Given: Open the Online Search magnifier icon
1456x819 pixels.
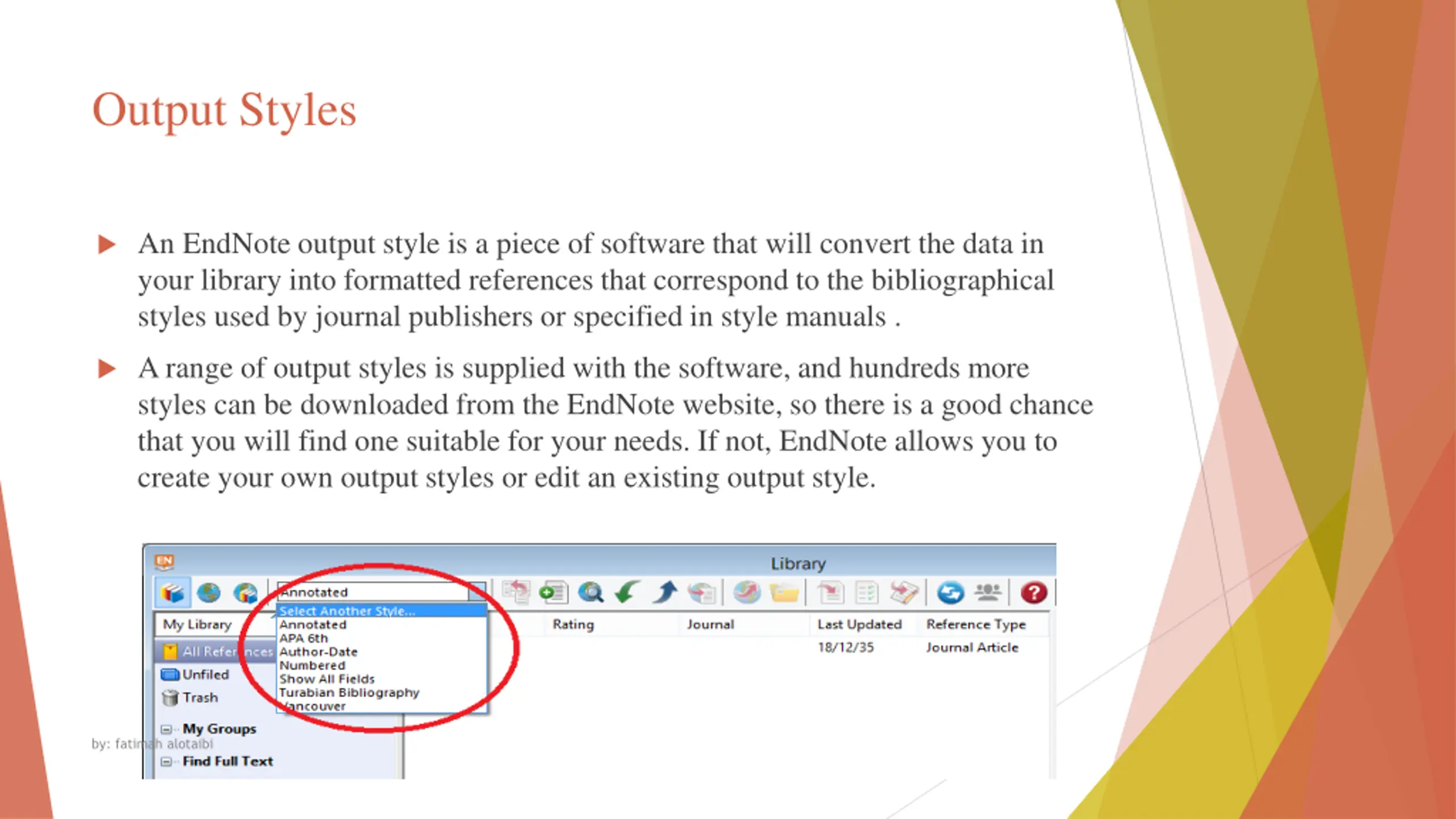Looking at the screenshot, I should [590, 593].
